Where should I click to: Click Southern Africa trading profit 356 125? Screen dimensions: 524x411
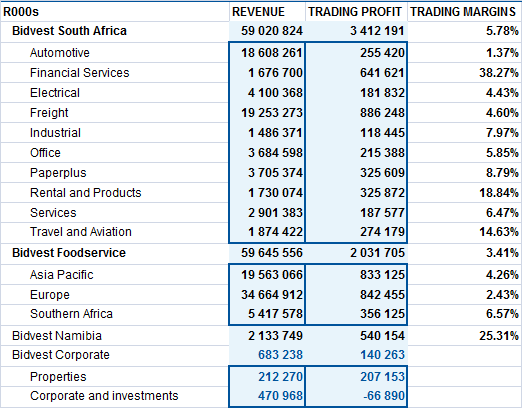[382, 314]
